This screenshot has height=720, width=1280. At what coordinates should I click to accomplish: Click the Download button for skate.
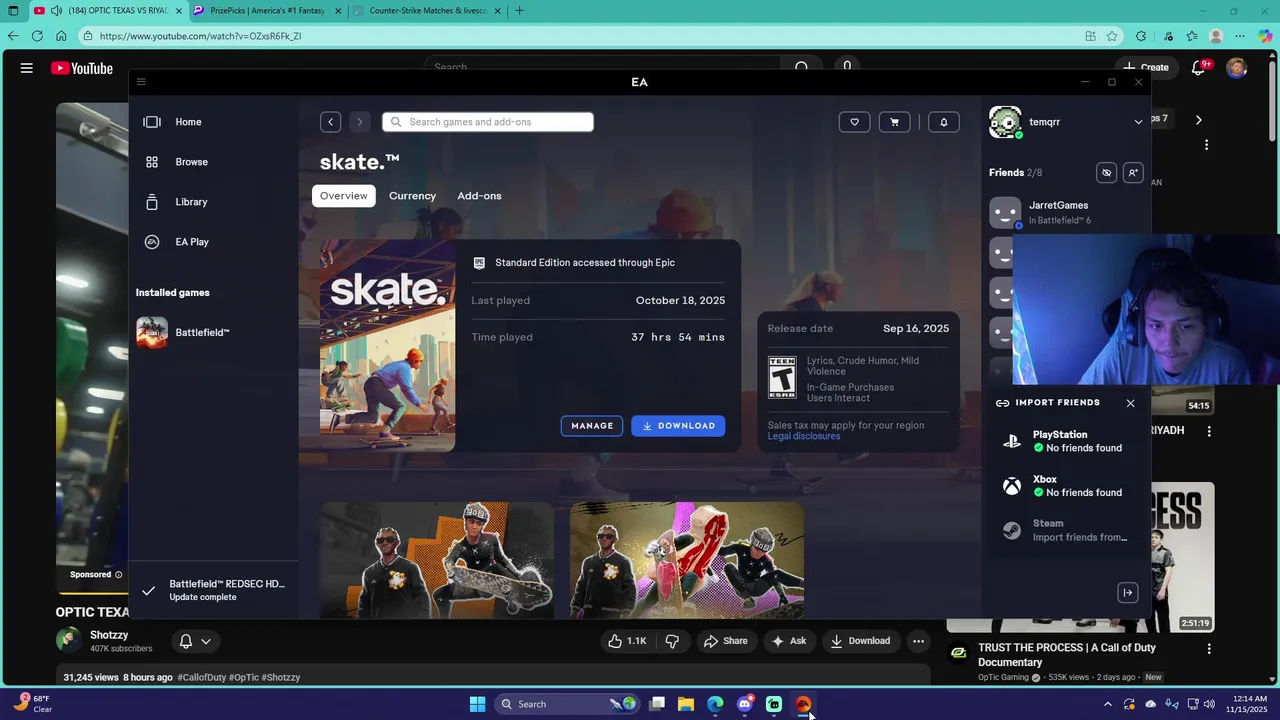678,426
